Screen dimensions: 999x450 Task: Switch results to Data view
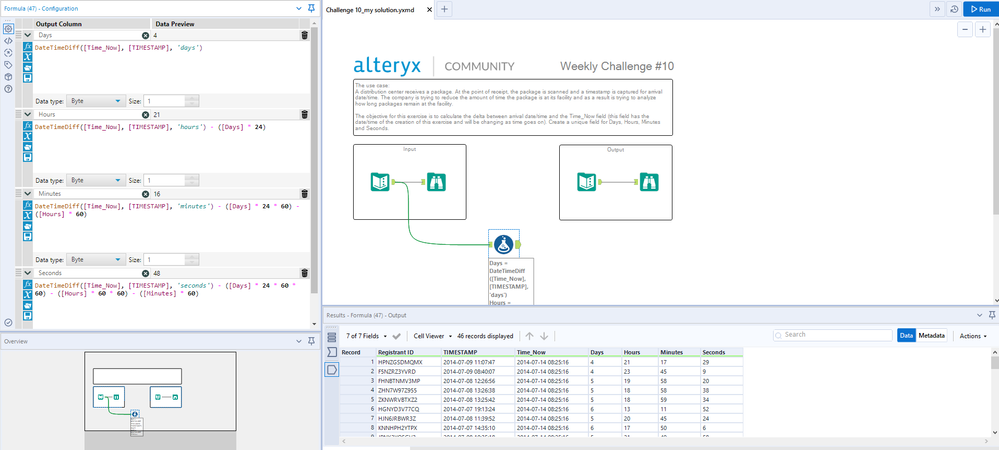coord(906,336)
